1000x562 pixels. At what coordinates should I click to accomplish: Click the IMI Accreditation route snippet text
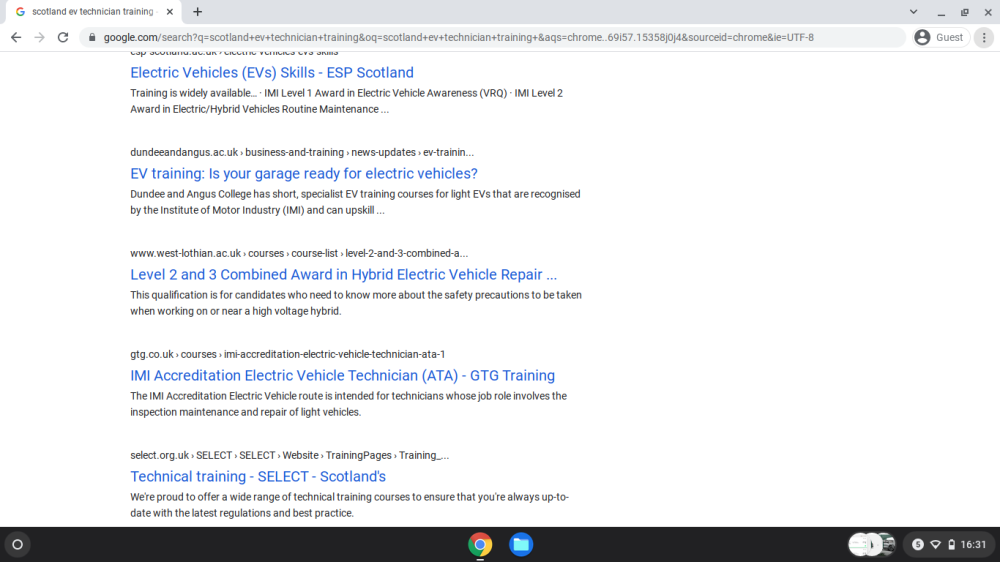pos(348,404)
